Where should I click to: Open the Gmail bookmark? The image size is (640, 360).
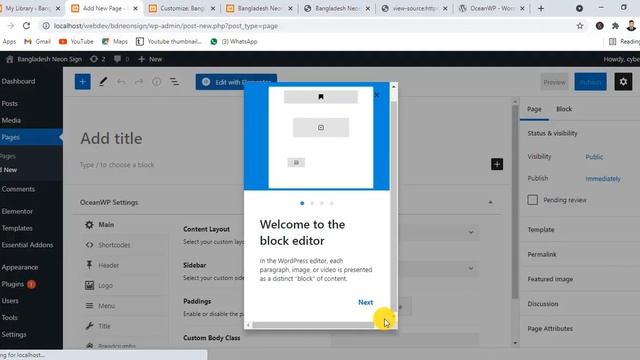coord(38,41)
